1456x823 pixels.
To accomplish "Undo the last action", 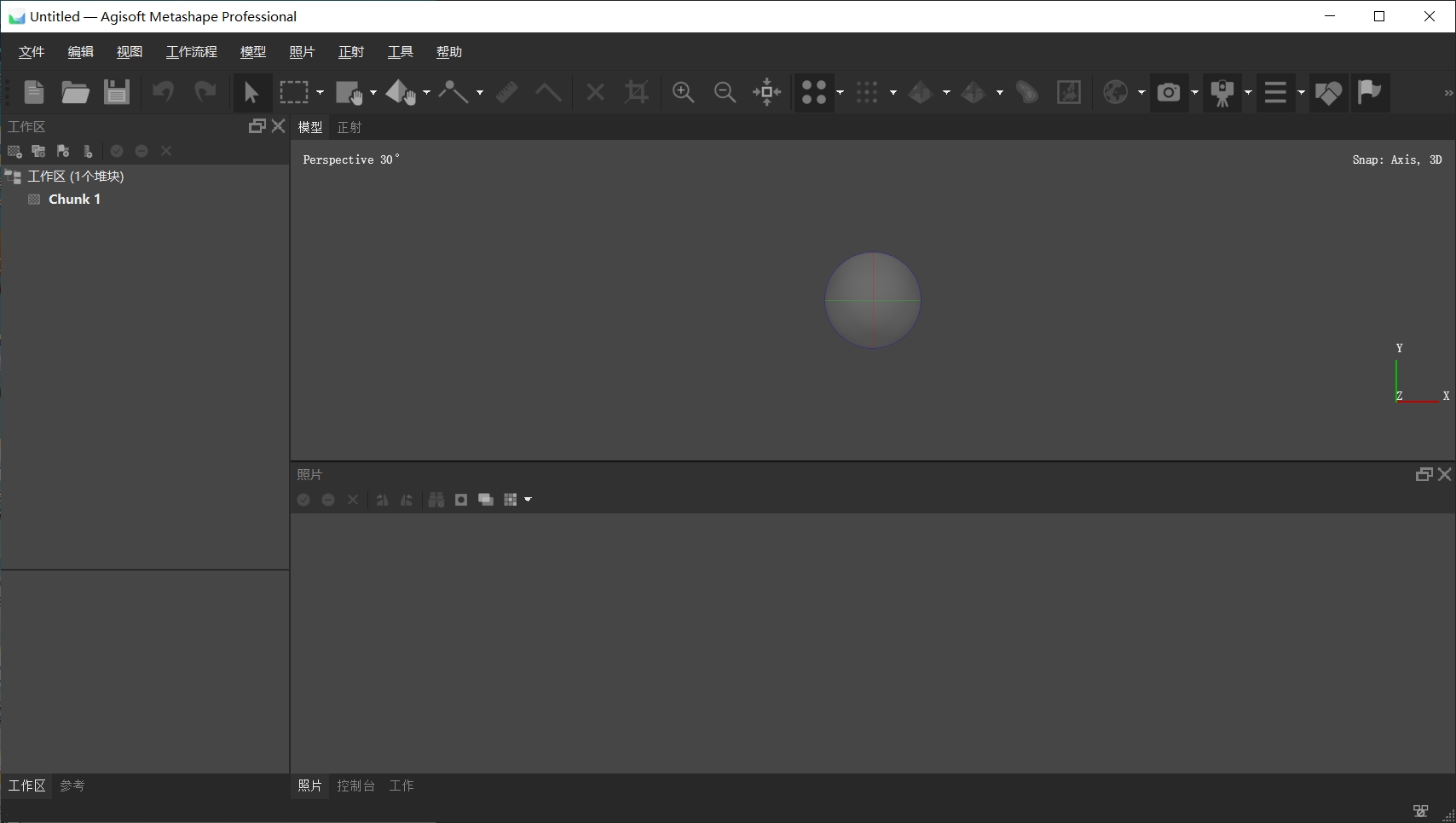I will 164,92.
